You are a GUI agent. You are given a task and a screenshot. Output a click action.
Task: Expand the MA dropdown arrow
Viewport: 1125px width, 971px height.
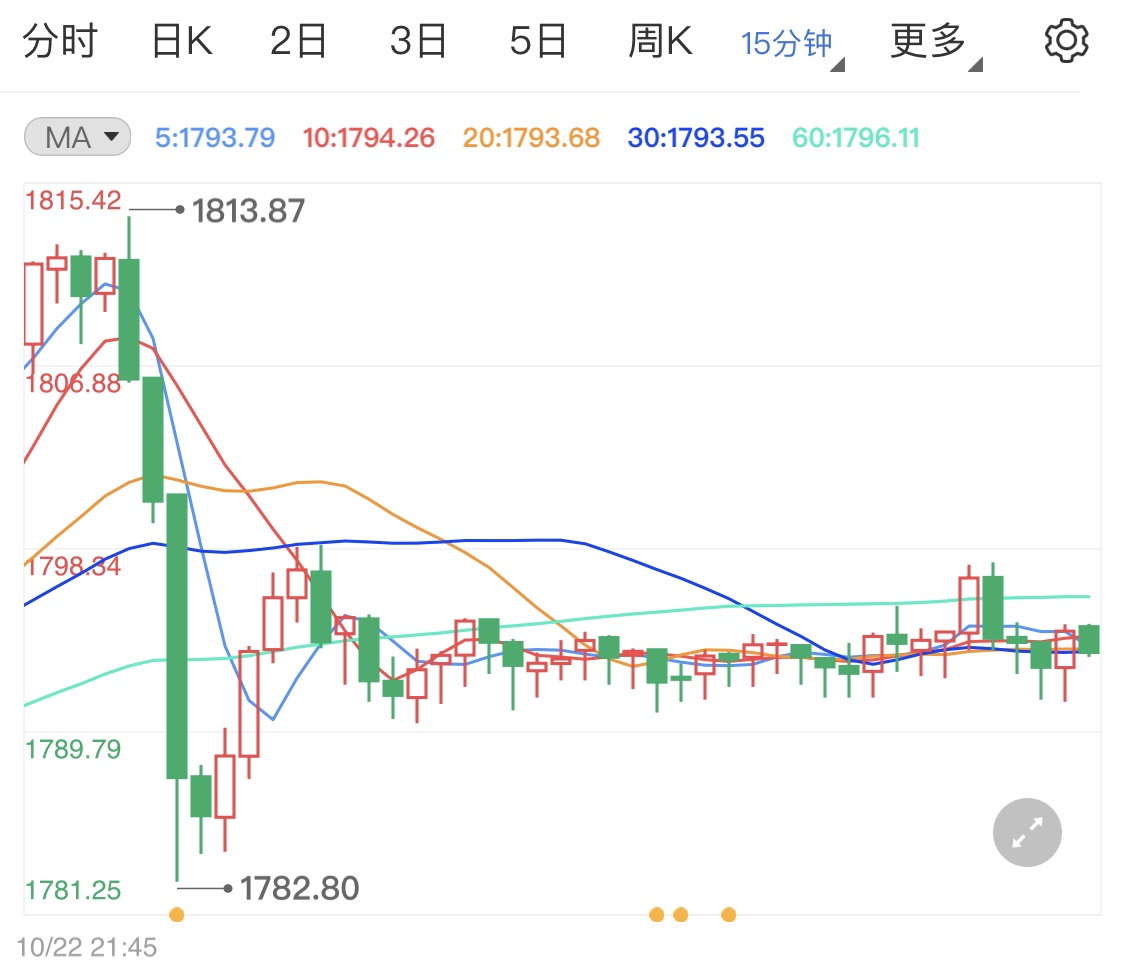click(x=113, y=137)
